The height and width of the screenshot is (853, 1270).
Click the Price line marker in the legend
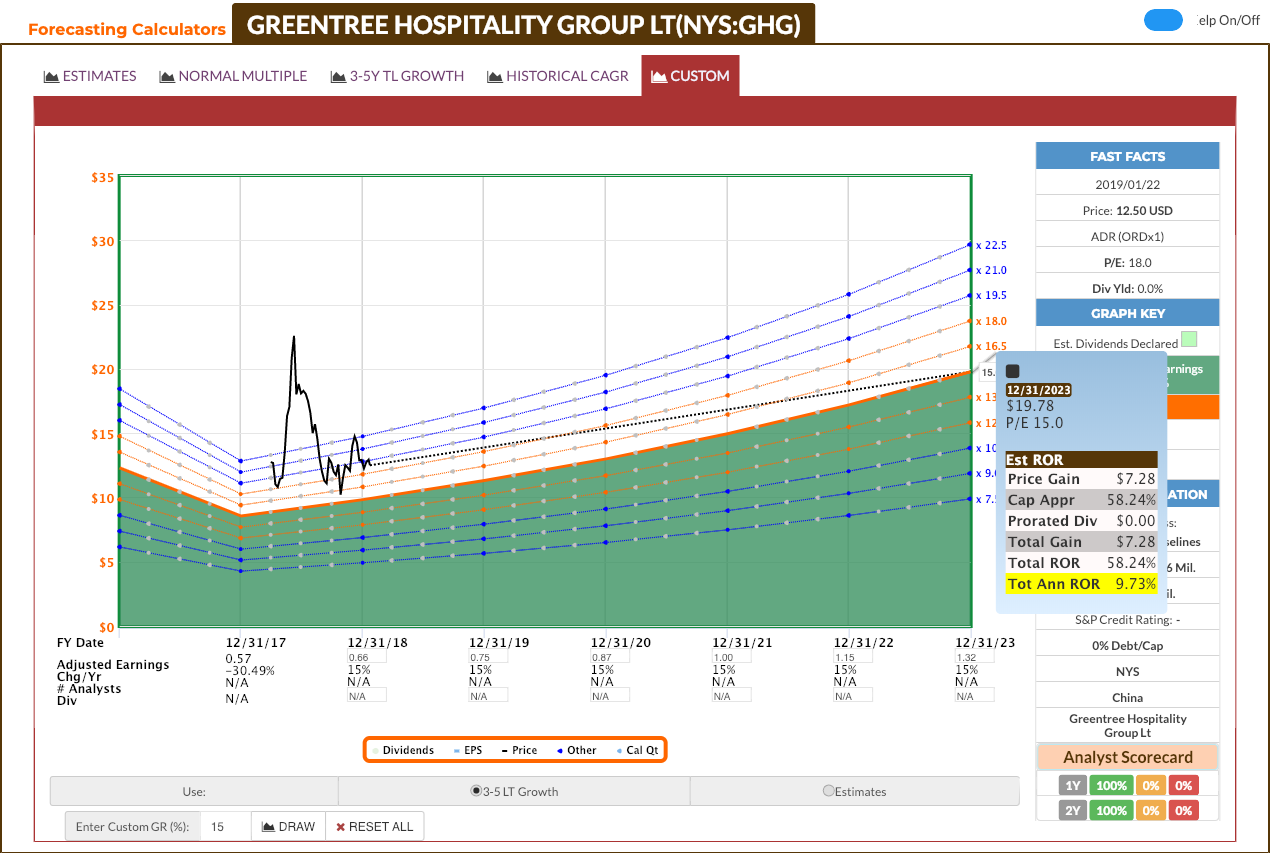click(504, 750)
